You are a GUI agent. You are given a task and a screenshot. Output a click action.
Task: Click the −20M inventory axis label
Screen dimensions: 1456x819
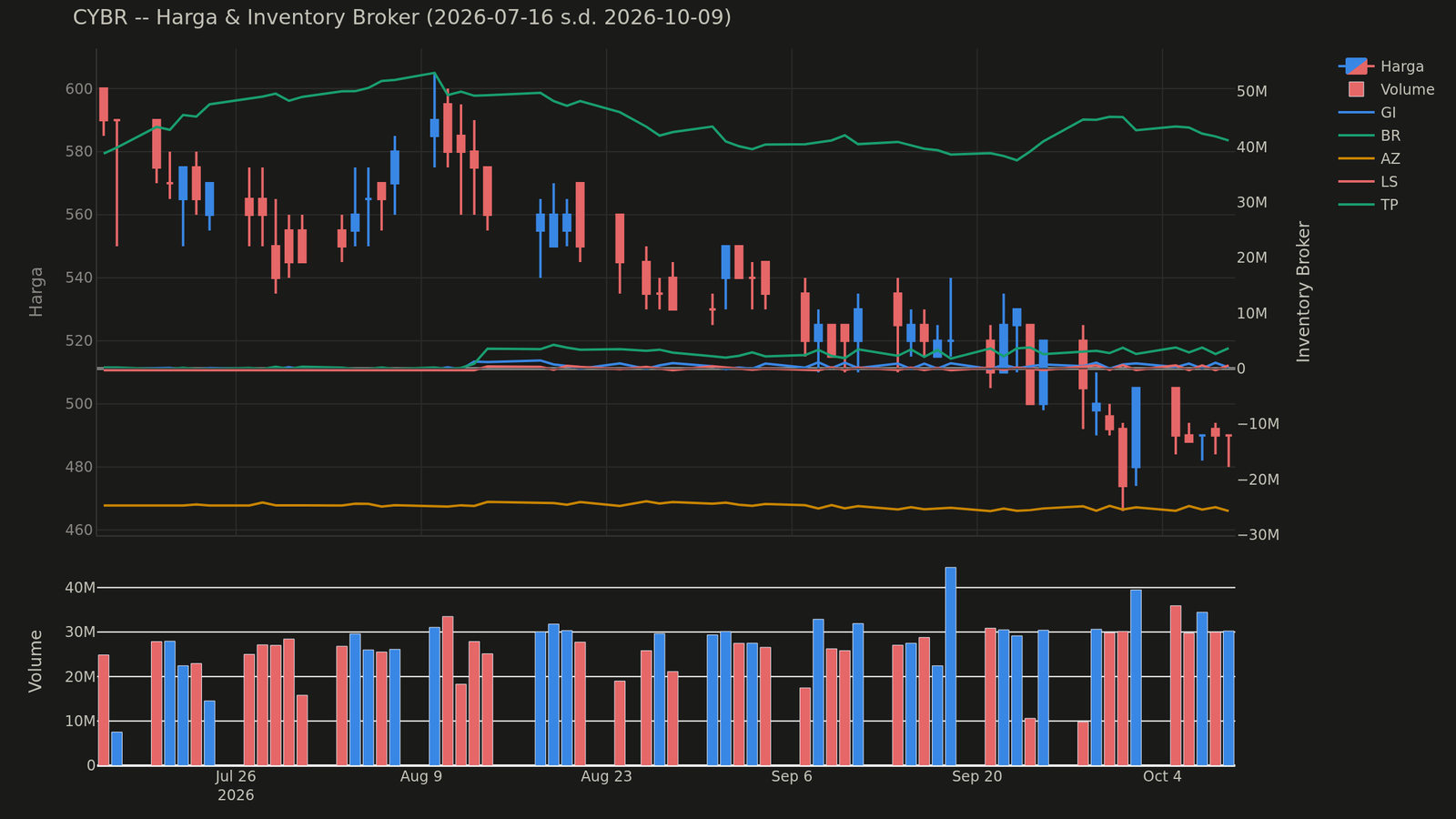point(1259,480)
